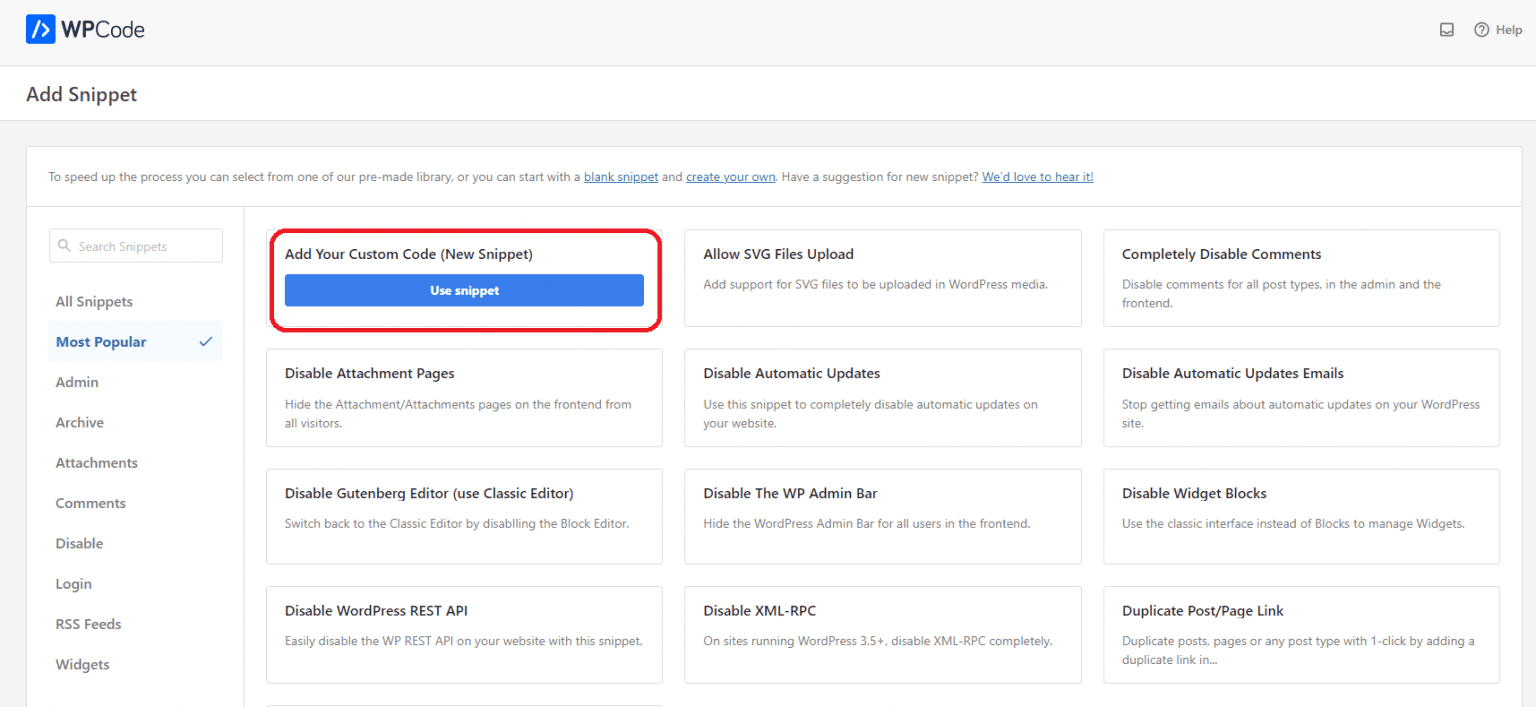Open the Comments snippet category
This screenshot has height=707, width=1536.
tap(90, 502)
